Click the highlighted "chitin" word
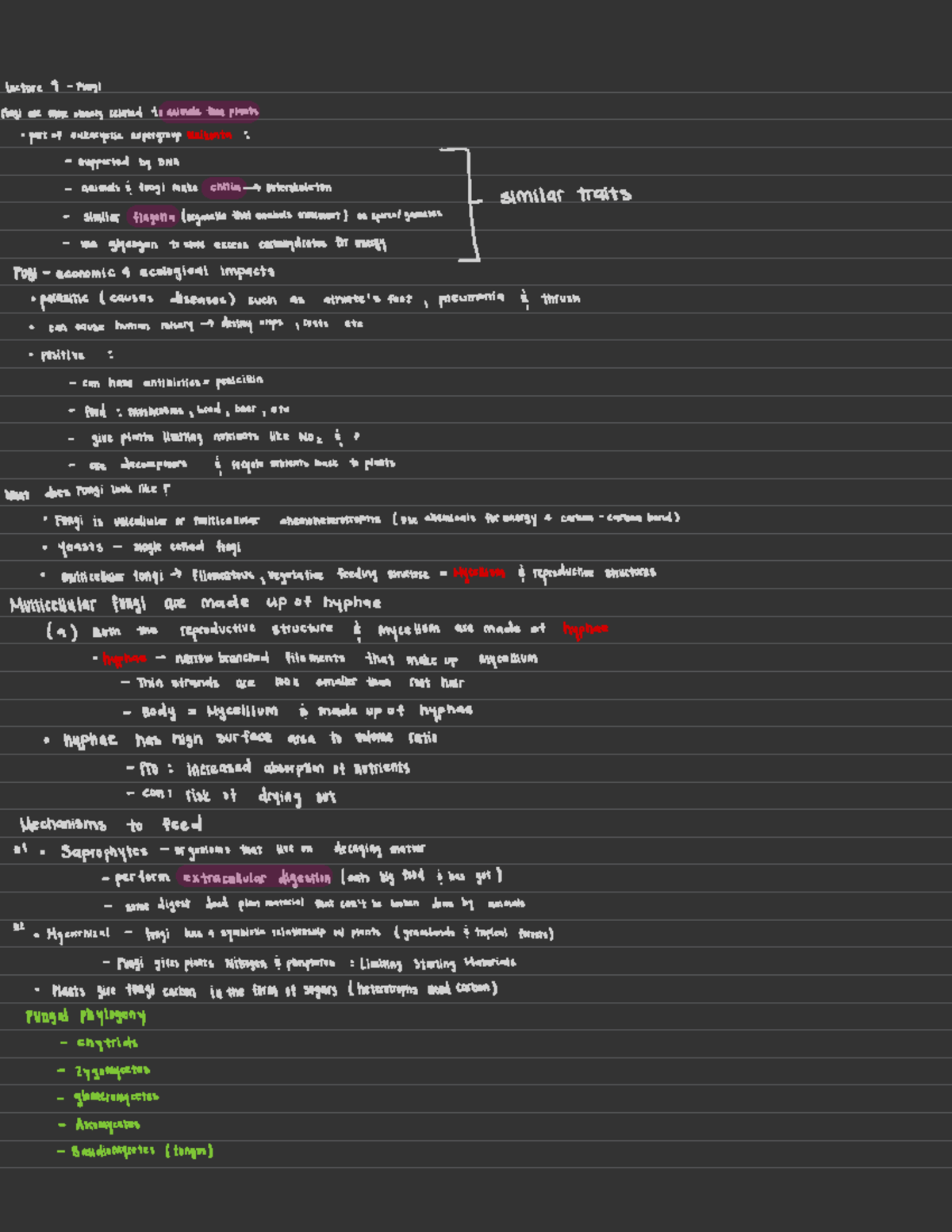The height and width of the screenshot is (1232, 952). [225, 187]
